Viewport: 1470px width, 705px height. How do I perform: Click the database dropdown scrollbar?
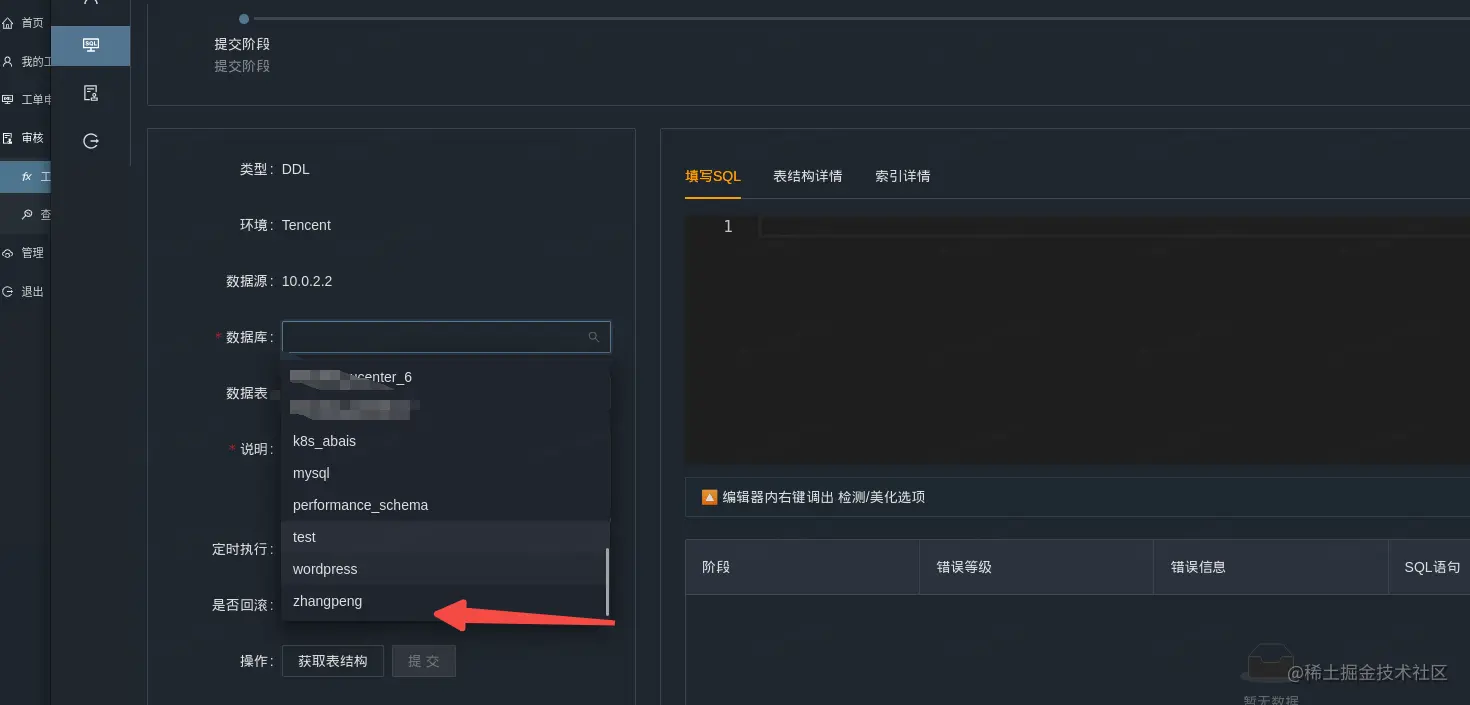coord(607,581)
